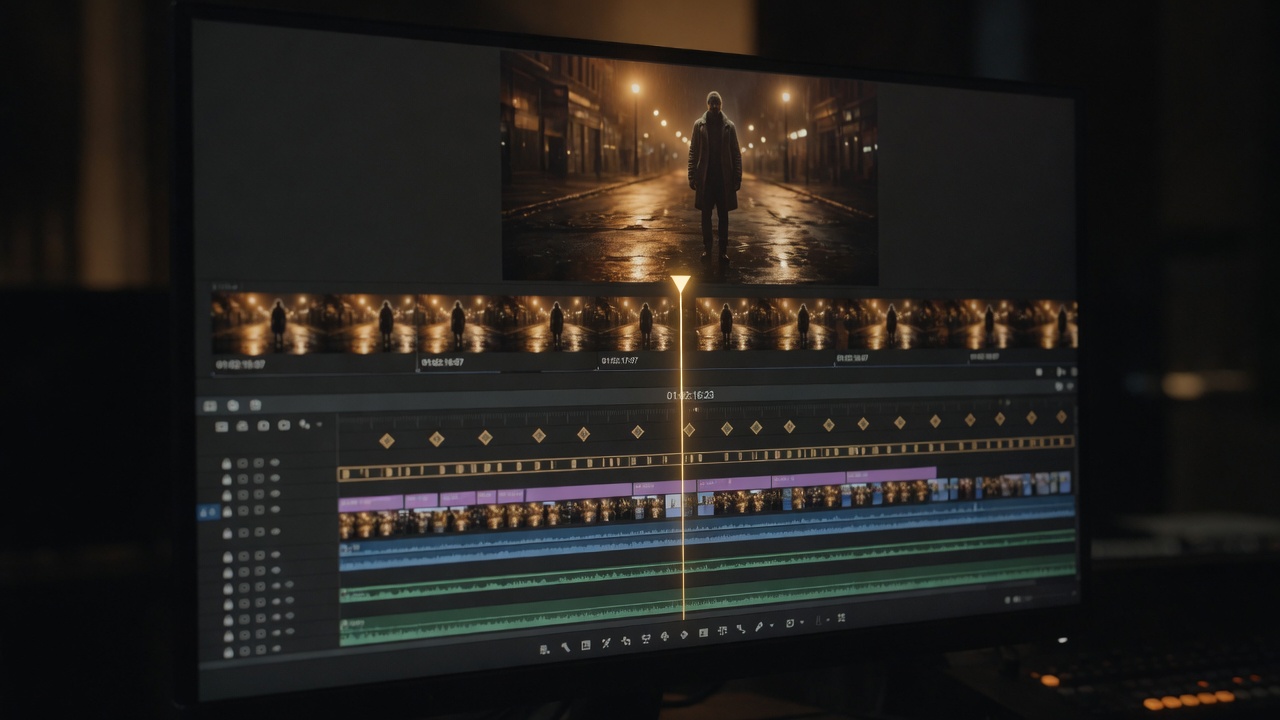The image size is (1280, 720).
Task: Click the square frame icon in bottom toolbar
Action: (x=586, y=645)
